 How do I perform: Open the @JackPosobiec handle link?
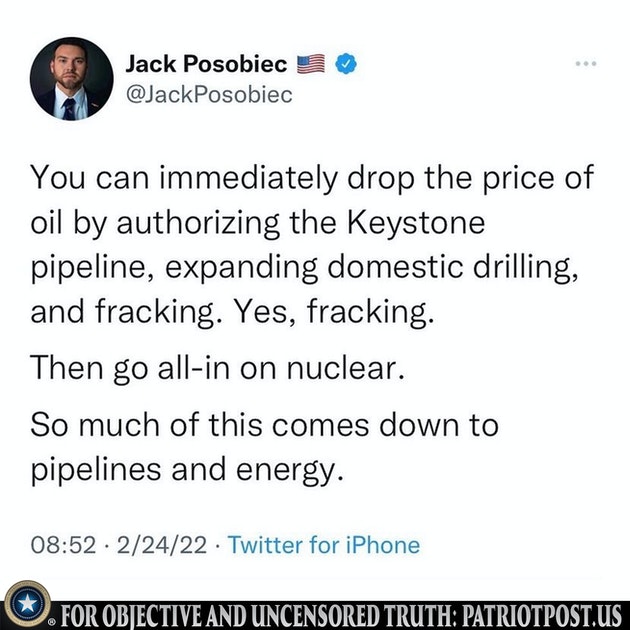[x=209, y=95]
